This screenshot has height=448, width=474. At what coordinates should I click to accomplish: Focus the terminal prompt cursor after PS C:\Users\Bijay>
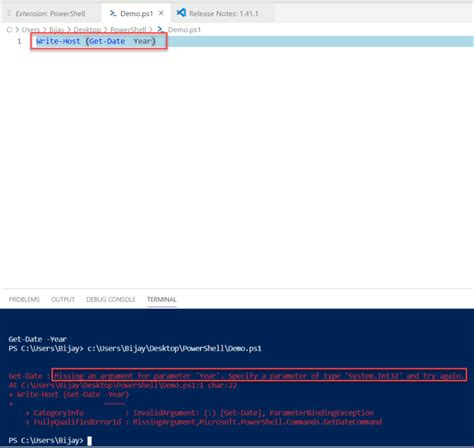(x=89, y=441)
